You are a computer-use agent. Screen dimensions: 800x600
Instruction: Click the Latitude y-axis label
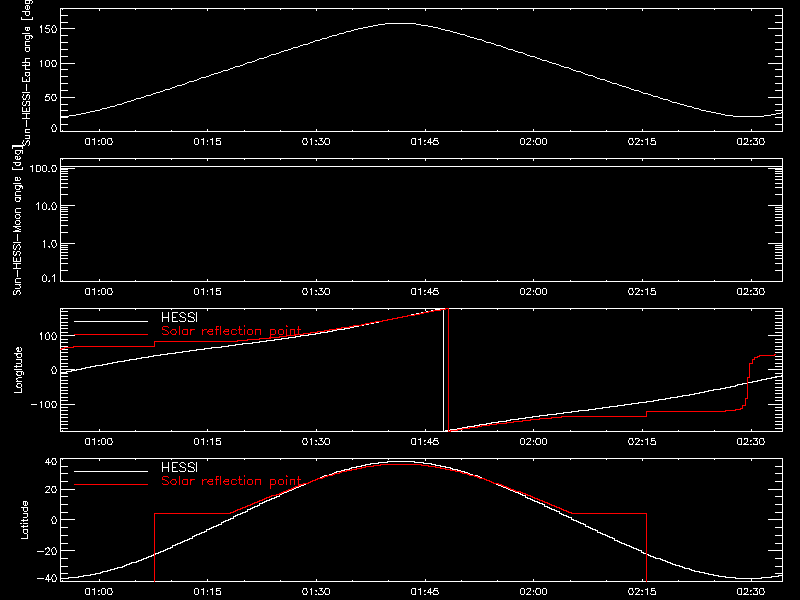(24, 520)
